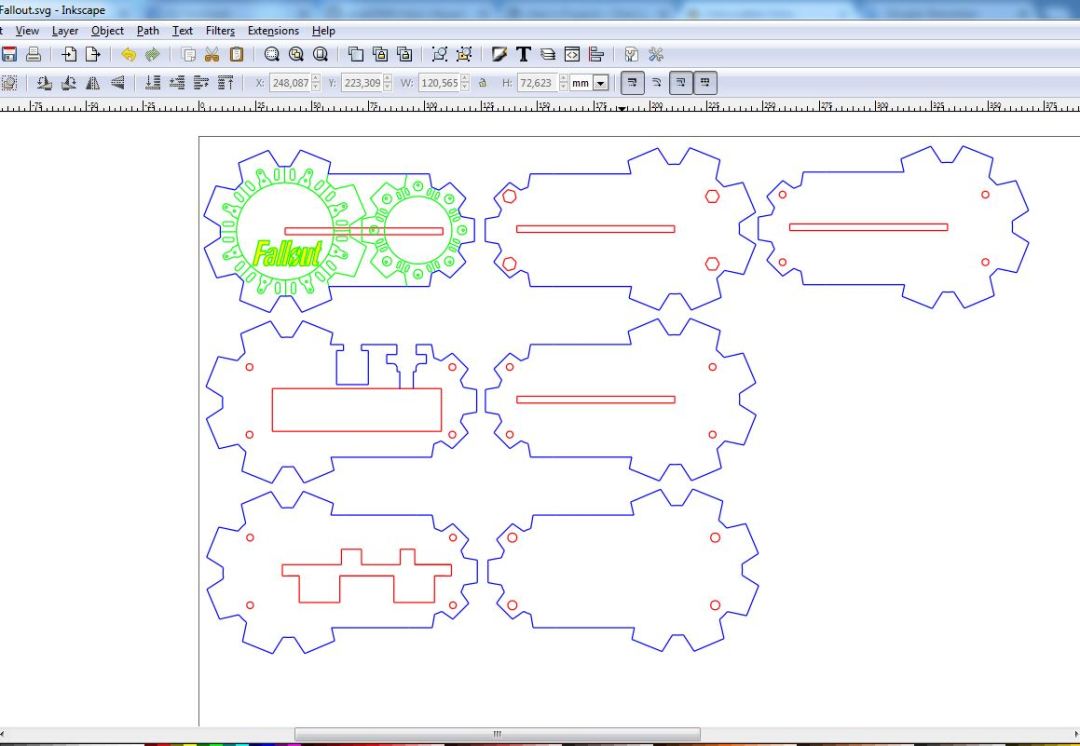Image resolution: width=1080 pixels, height=746 pixels.
Task: Toggle move patterns with object button
Action: (x=705, y=83)
